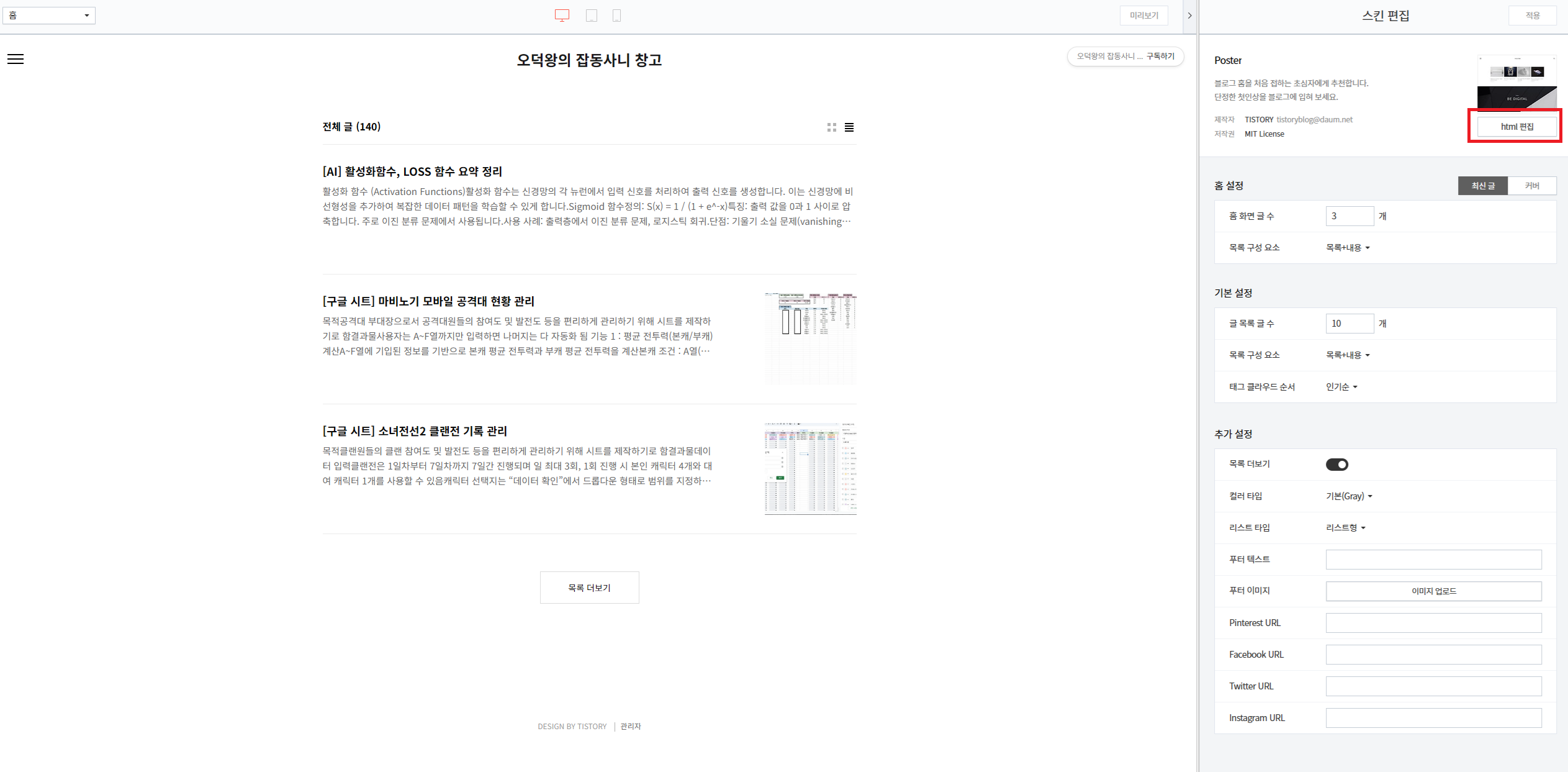Click the 미리보기 button
Image resolution: width=1568 pixels, height=772 pixels.
coord(1143,16)
